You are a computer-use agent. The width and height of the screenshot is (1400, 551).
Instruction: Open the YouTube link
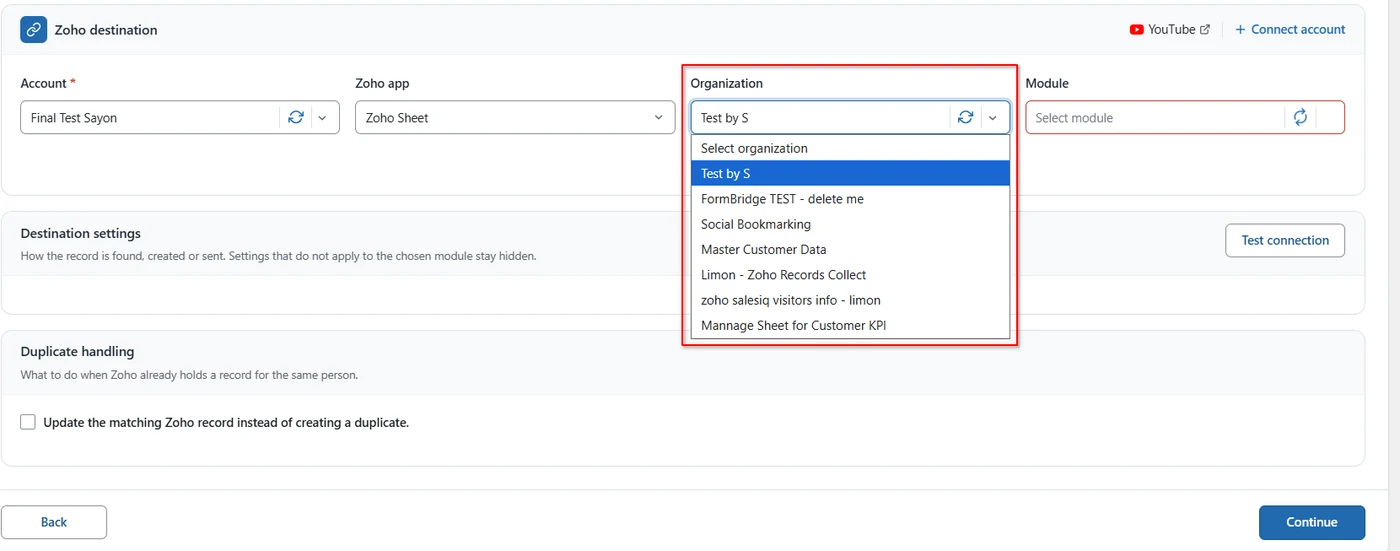tap(1170, 30)
